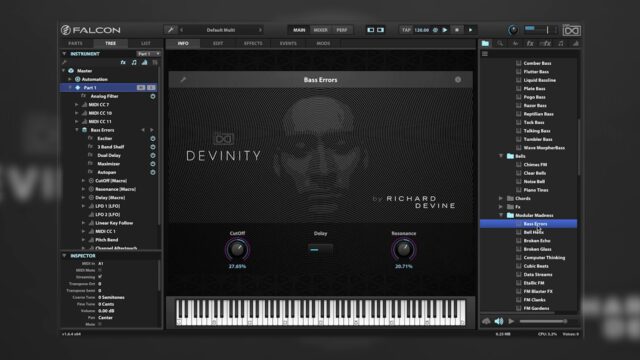This screenshot has width=640, height=360.
Task: Expand the MIDI CC 7 tree node
Action: click(x=76, y=104)
